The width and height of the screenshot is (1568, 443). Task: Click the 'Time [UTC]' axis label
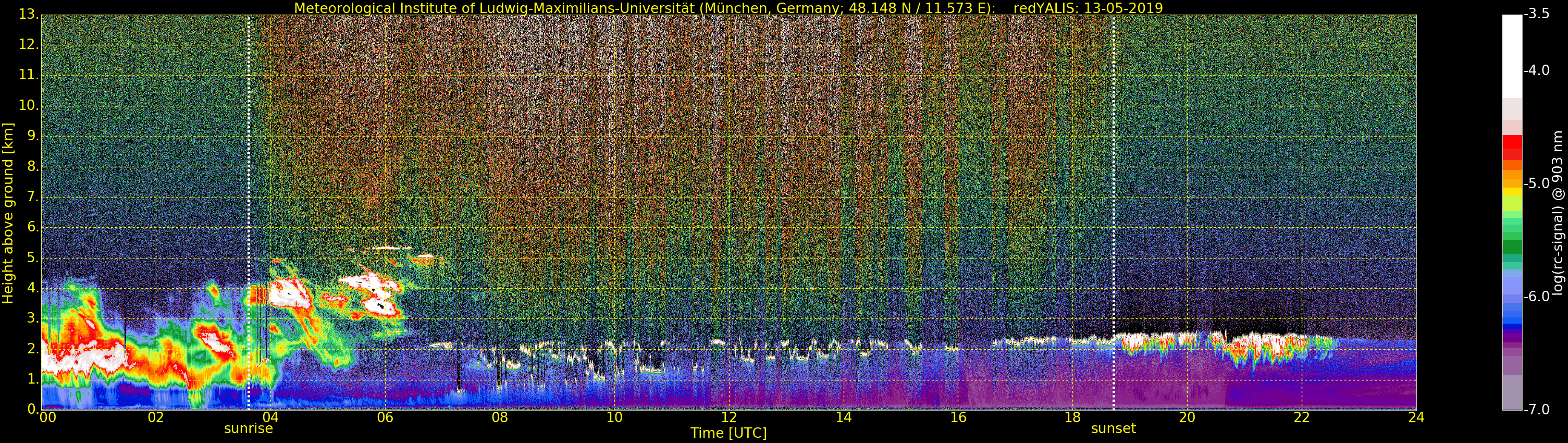728,433
